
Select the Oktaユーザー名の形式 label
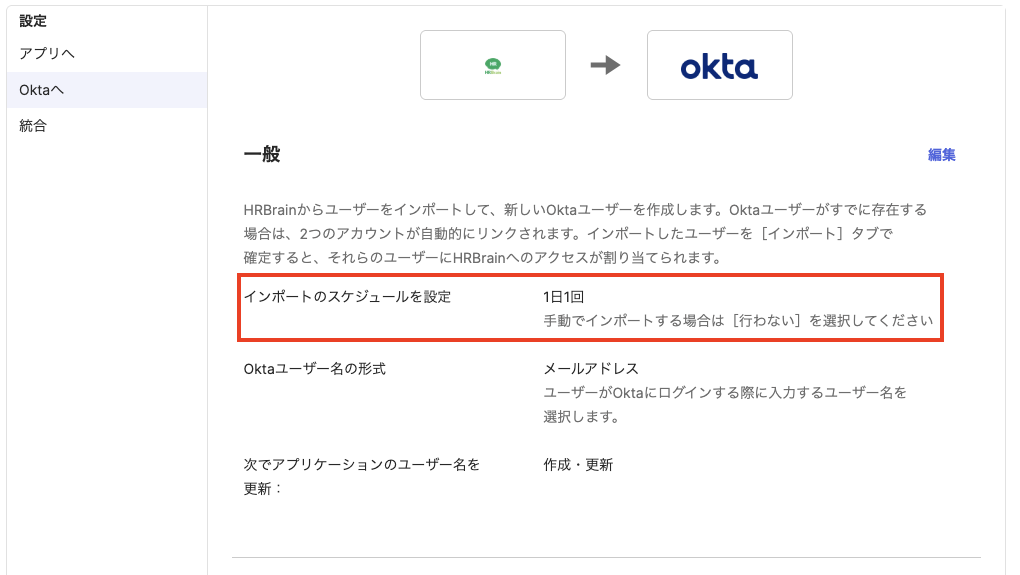(314, 369)
